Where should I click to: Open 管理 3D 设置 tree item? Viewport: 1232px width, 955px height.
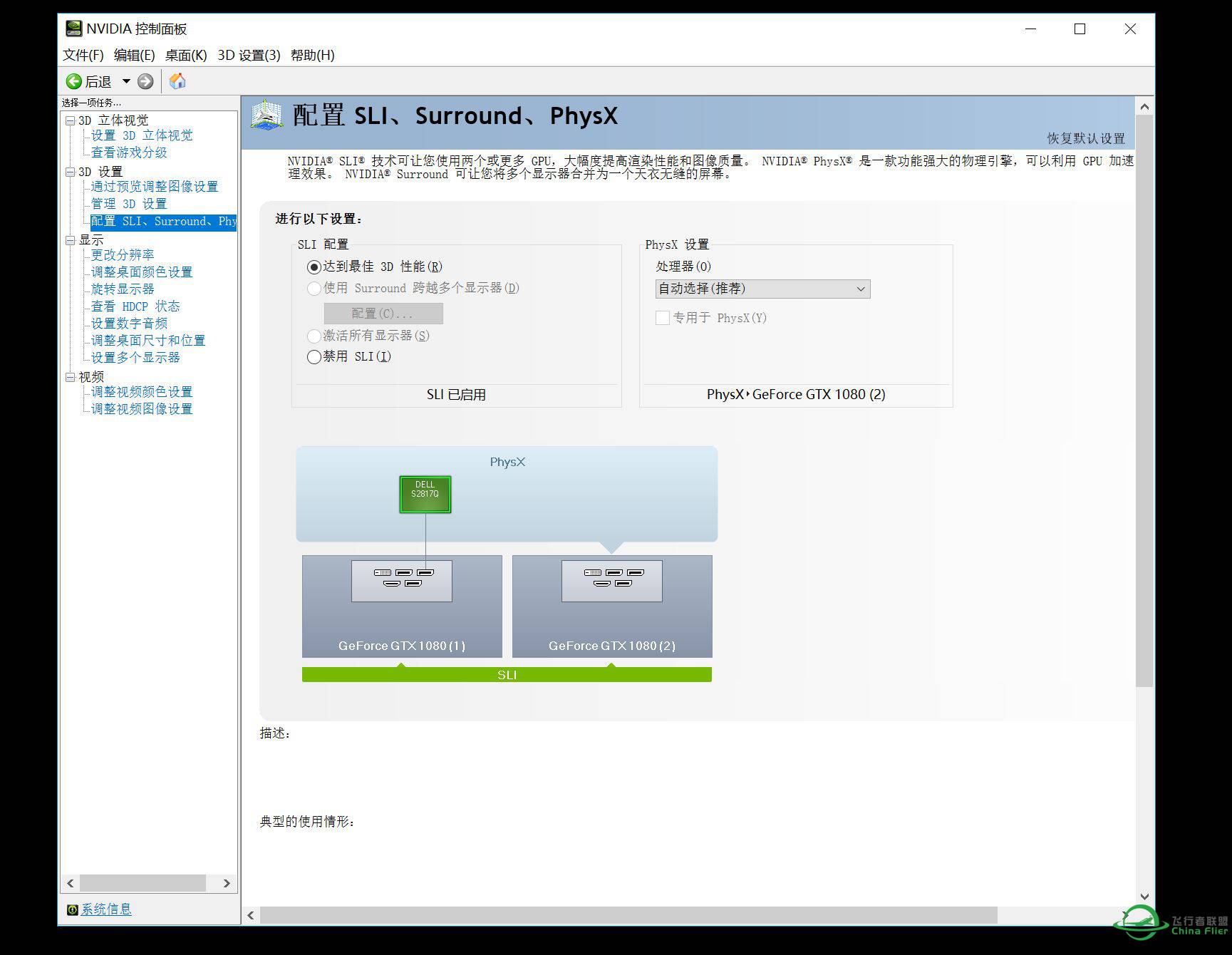[x=129, y=204]
